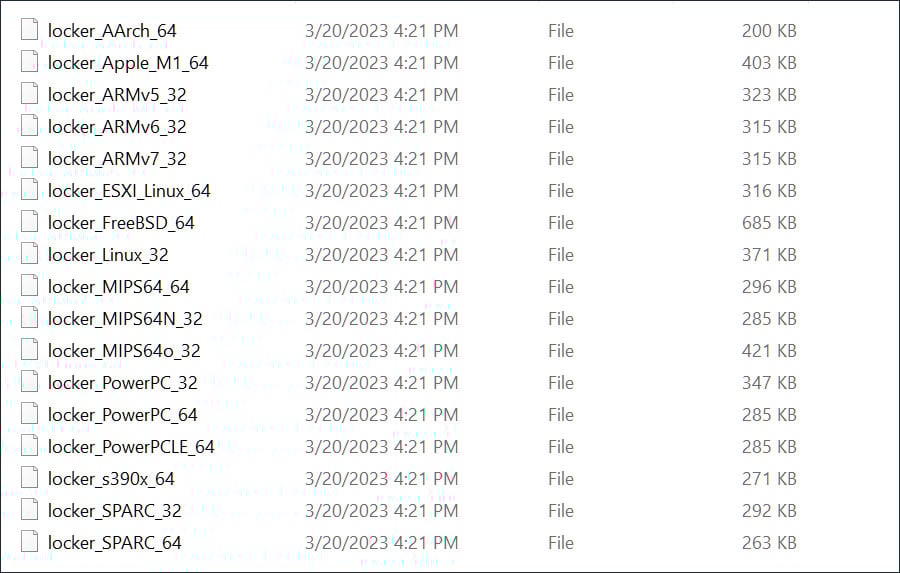Select the locker_ARMv5_32 file name

[117, 95]
